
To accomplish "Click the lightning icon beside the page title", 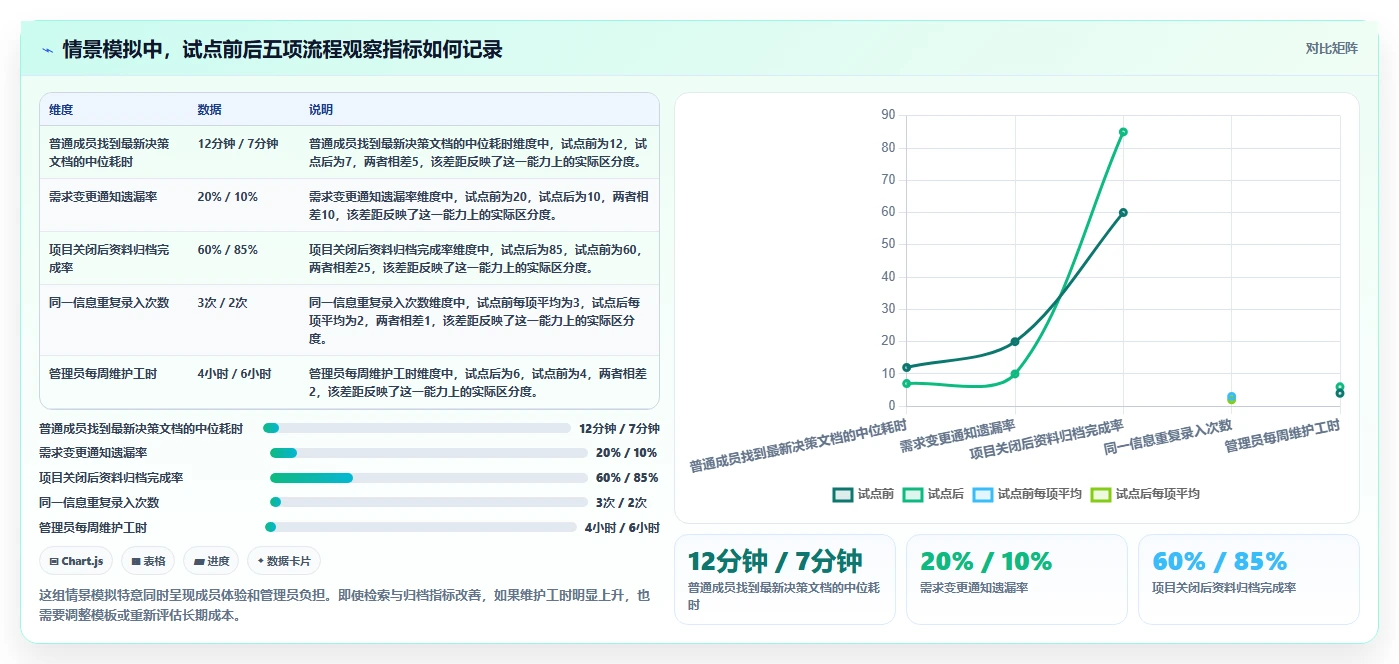I will point(48,50).
